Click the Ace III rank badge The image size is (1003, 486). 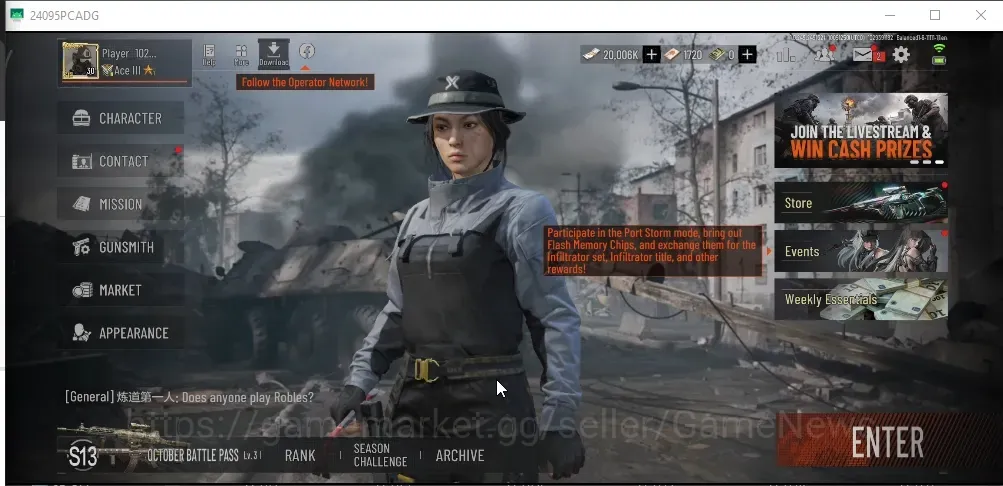[128, 70]
